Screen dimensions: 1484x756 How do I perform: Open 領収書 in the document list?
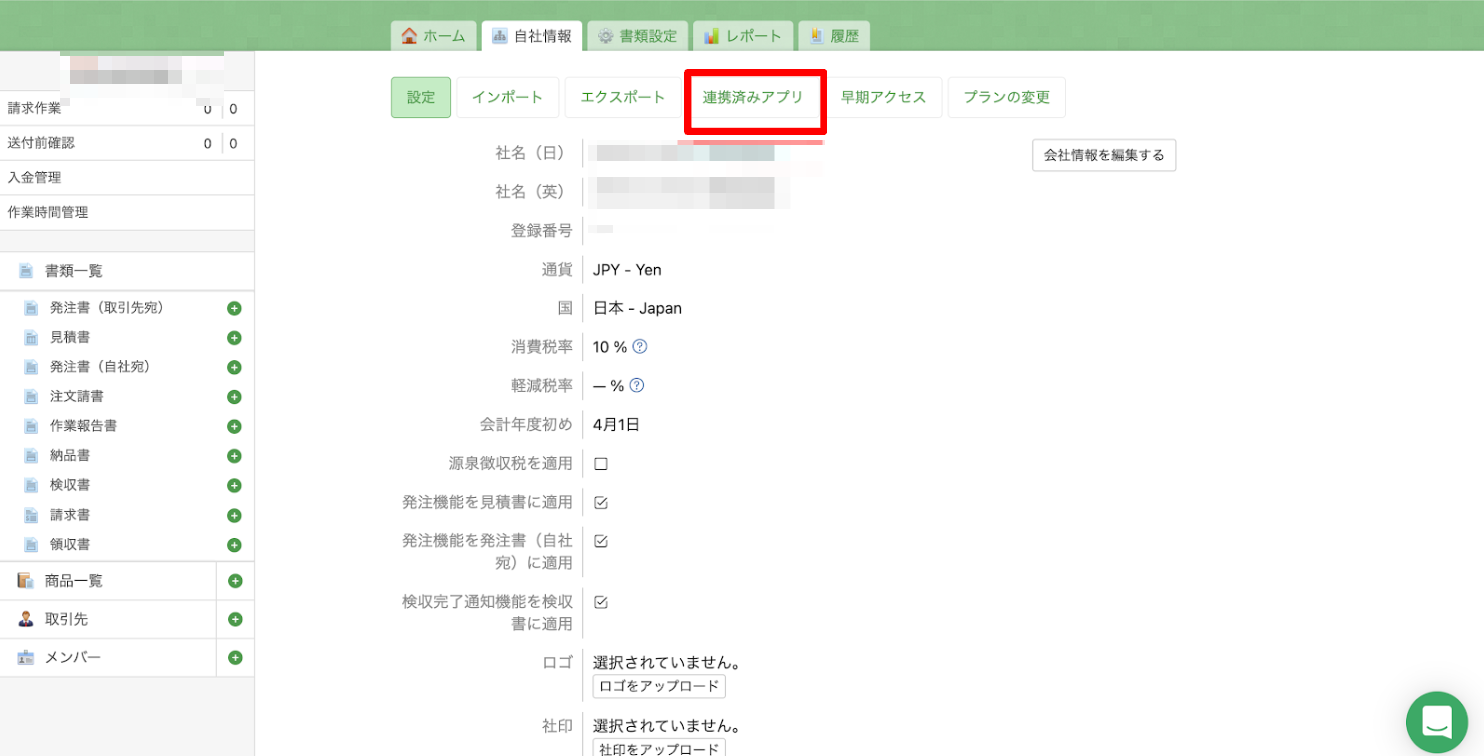tap(70, 545)
